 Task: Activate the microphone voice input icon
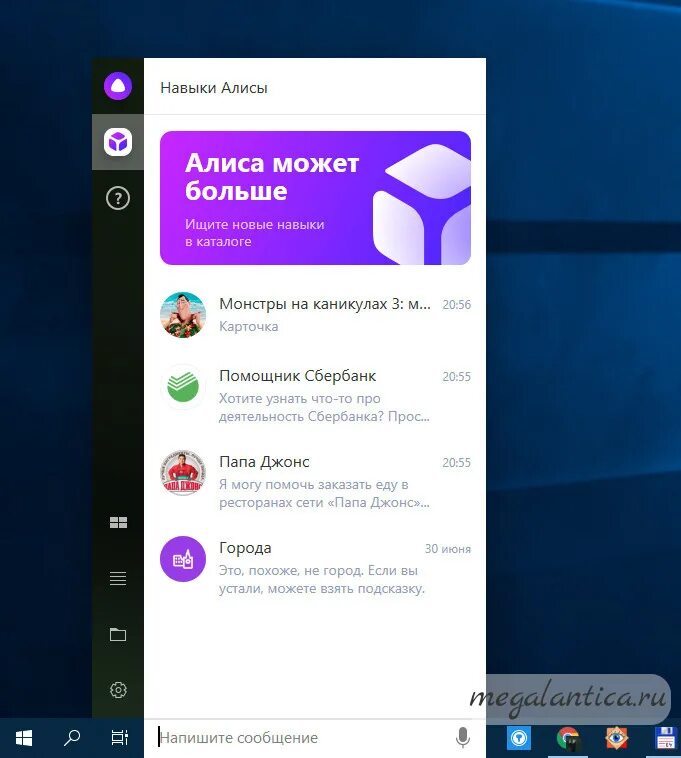click(x=463, y=738)
